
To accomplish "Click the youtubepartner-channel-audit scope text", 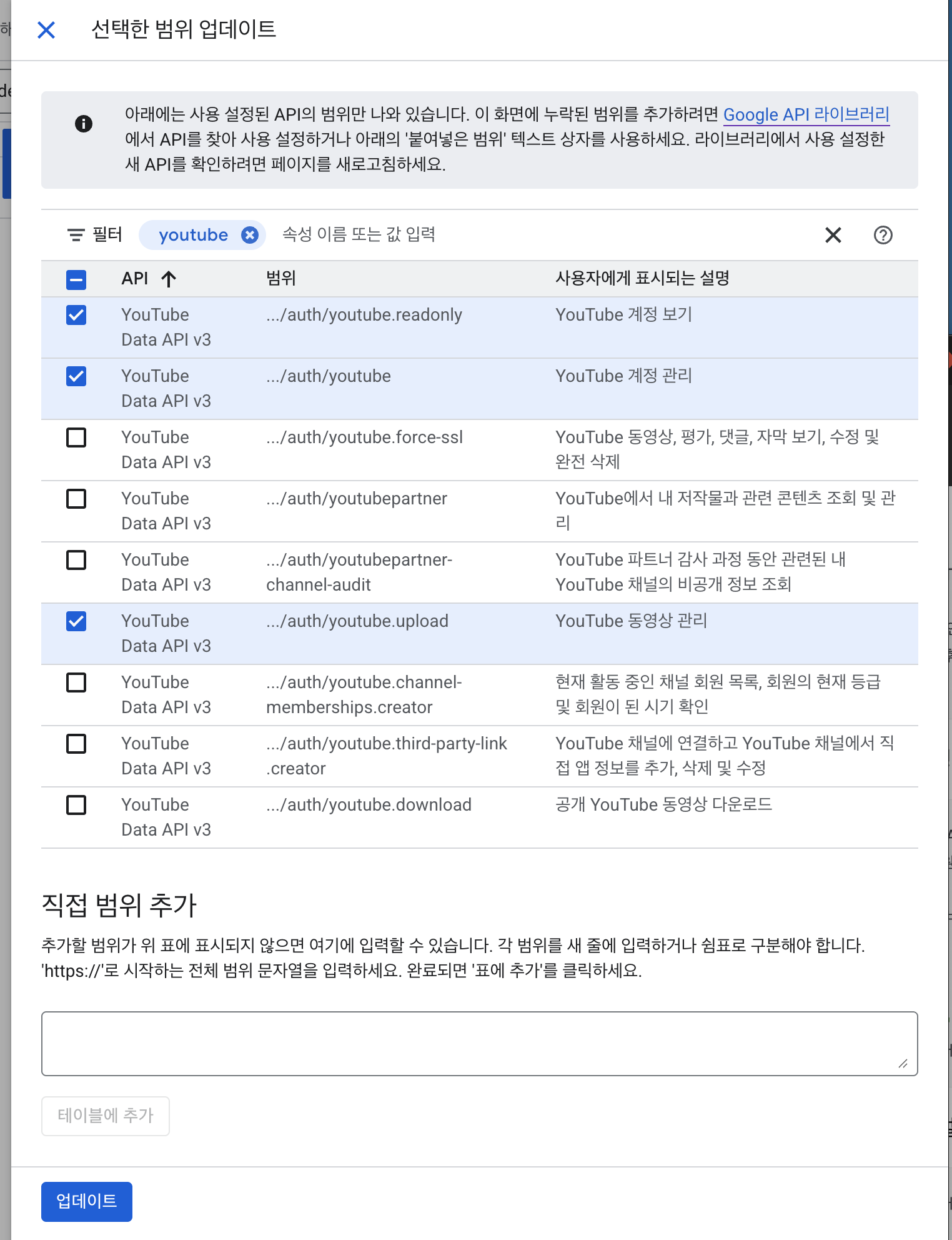I will [359, 572].
